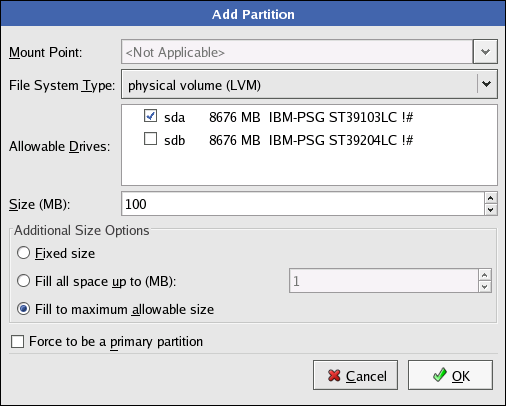Click into the Size (MB) field
Screen dimensions: 506x406
coord(303,204)
